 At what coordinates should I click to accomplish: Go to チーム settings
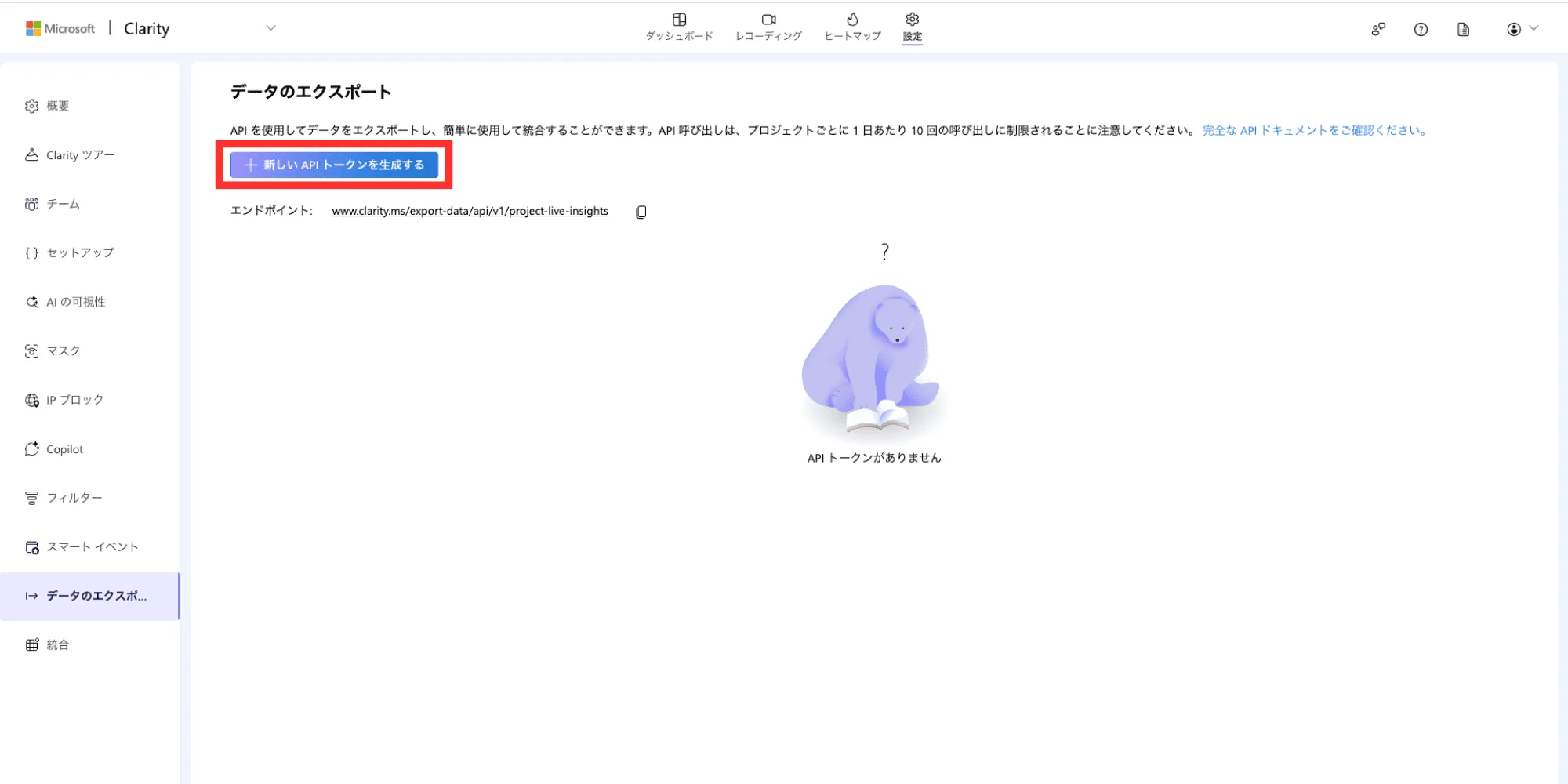(x=90, y=204)
